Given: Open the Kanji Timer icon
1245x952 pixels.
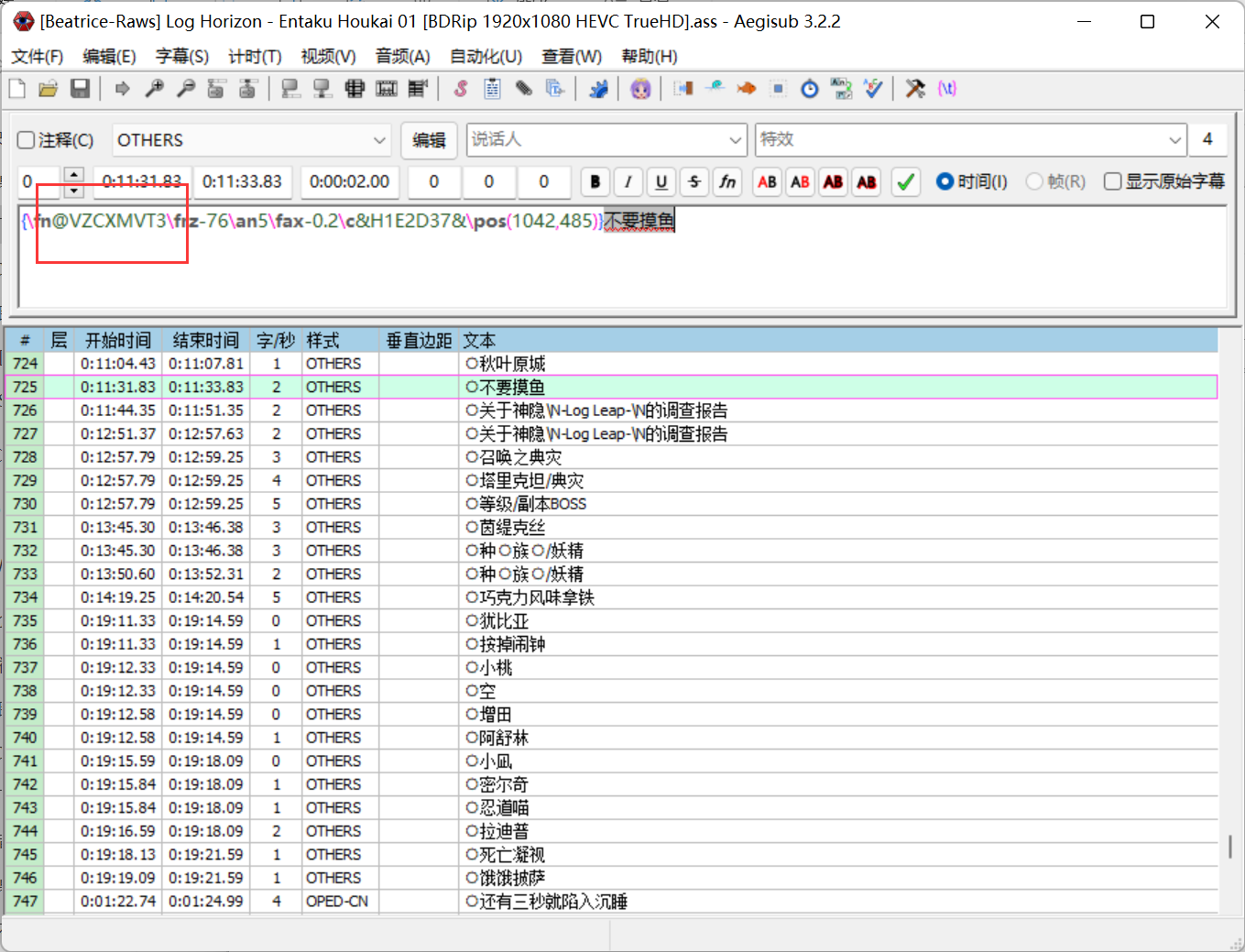Looking at the screenshot, I should click(x=841, y=89).
